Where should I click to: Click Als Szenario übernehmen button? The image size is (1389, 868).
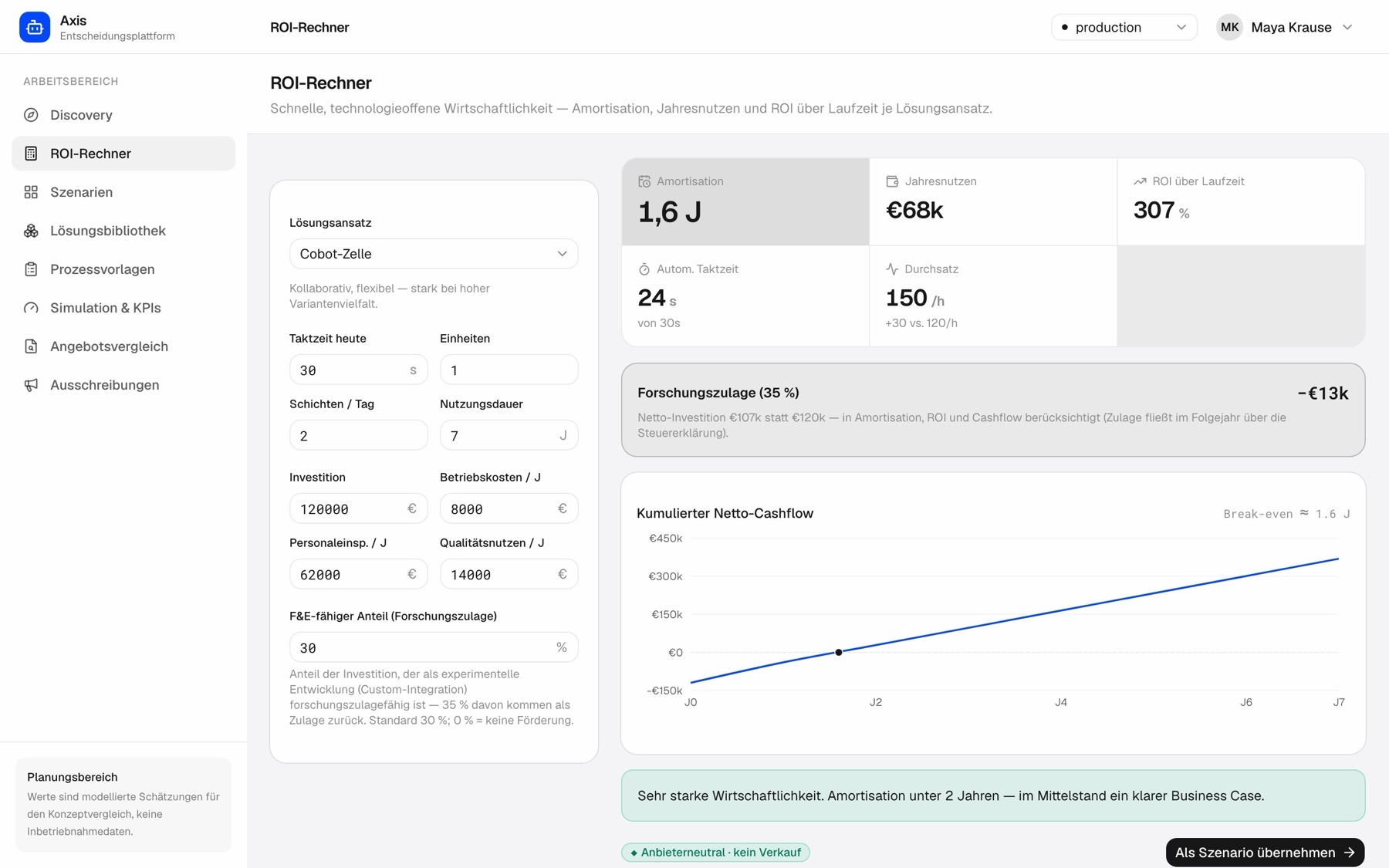pos(1265,852)
